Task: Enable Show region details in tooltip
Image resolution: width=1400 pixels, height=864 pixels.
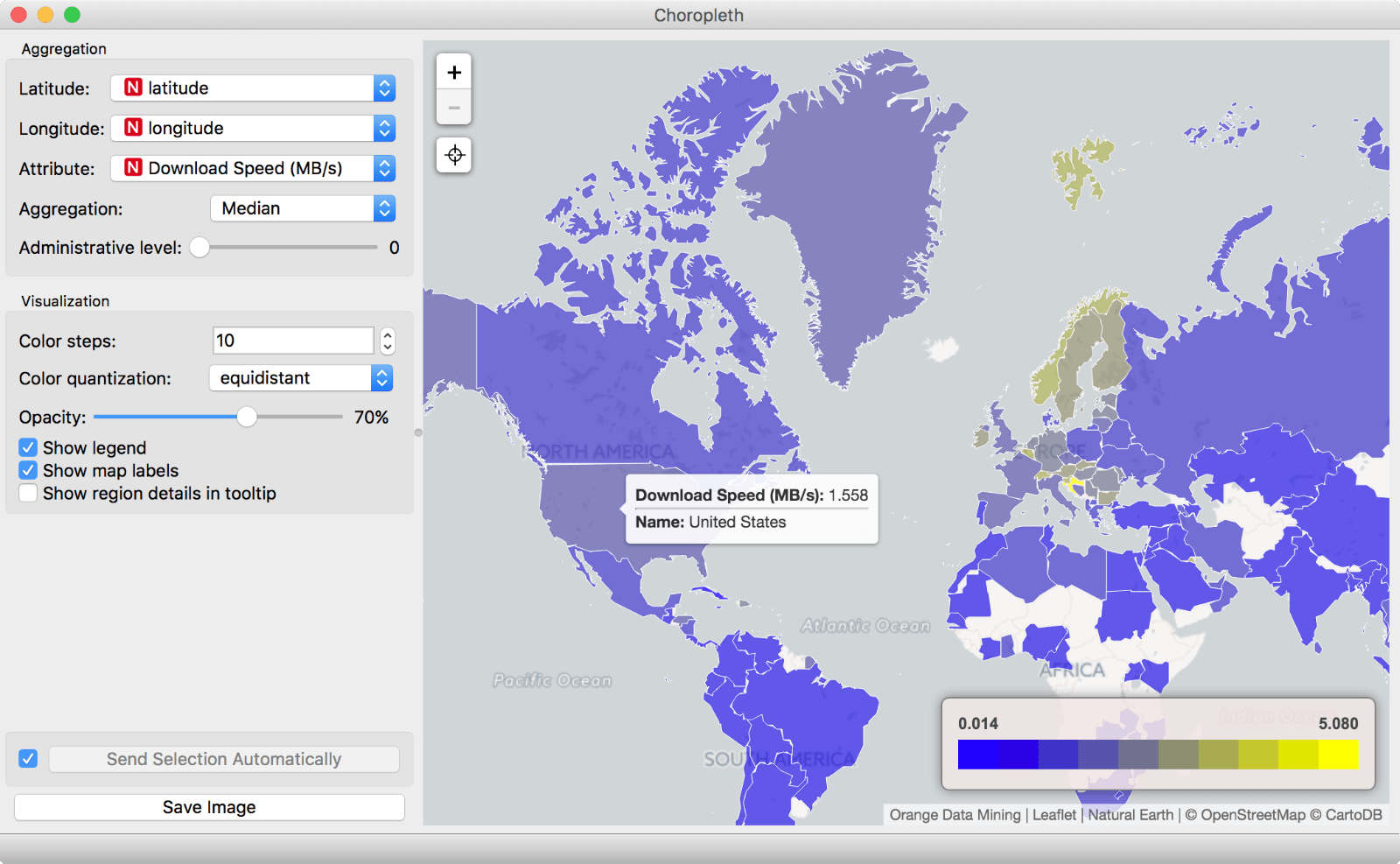Action: click(28, 493)
